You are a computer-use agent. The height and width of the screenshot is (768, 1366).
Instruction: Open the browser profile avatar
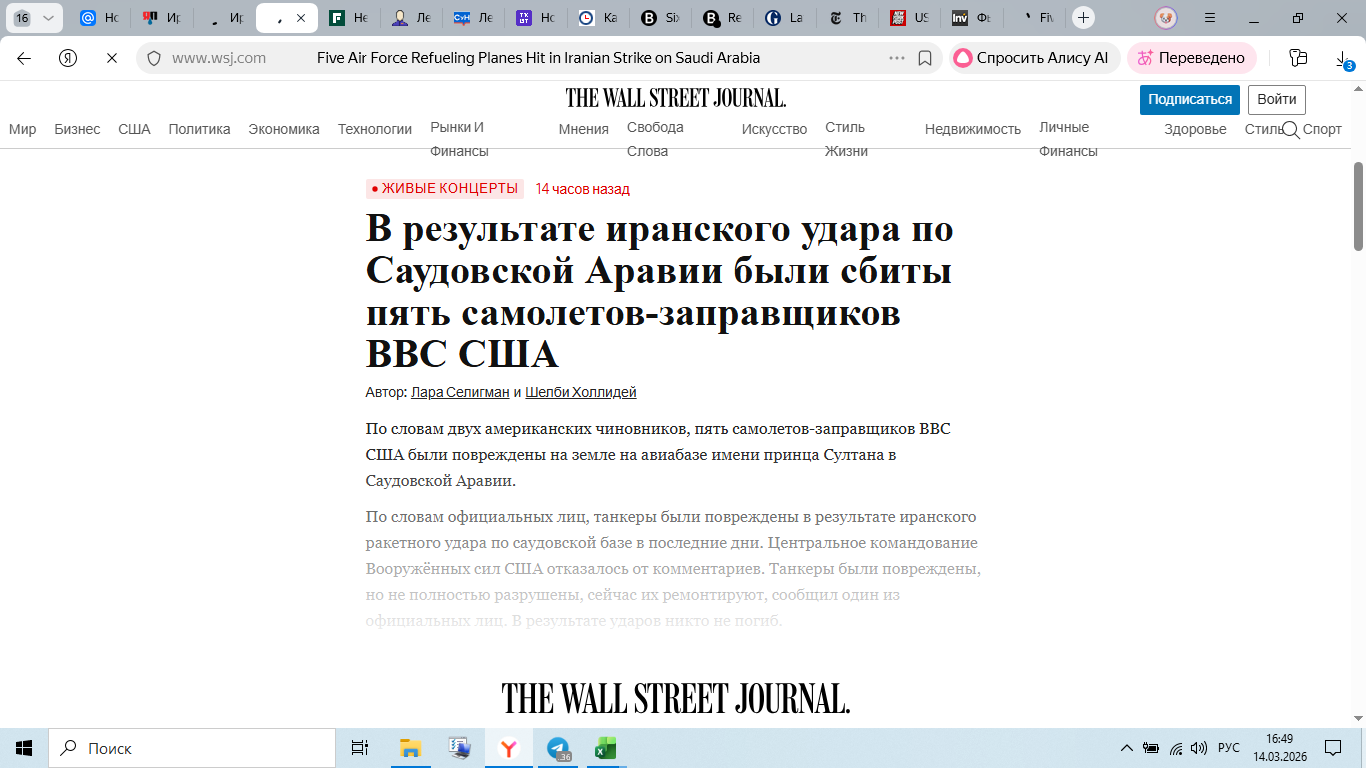[1165, 18]
